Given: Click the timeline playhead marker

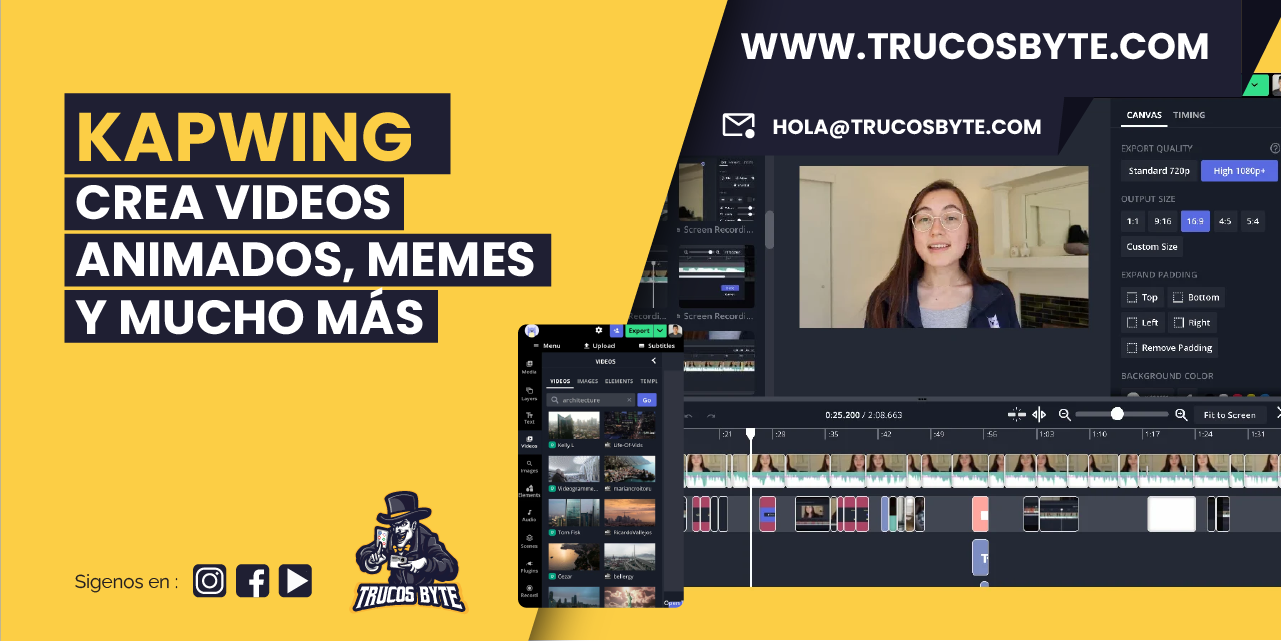Looking at the screenshot, I should (x=750, y=434).
